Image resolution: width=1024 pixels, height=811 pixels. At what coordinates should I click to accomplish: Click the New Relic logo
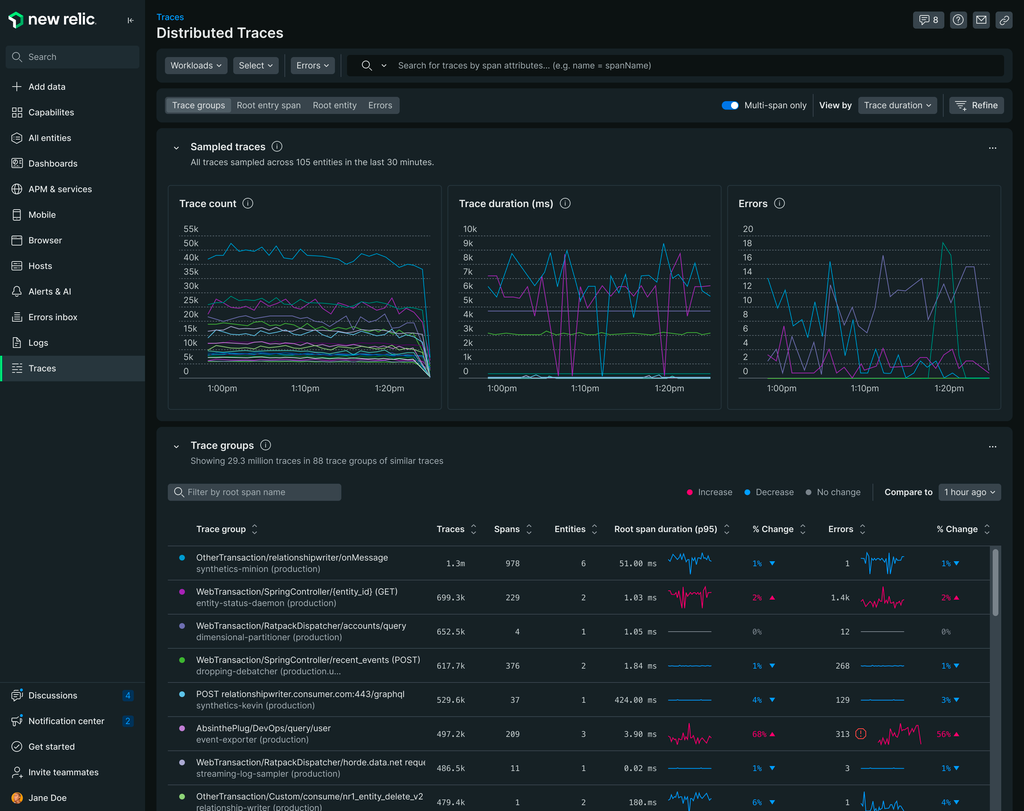(x=52, y=20)
